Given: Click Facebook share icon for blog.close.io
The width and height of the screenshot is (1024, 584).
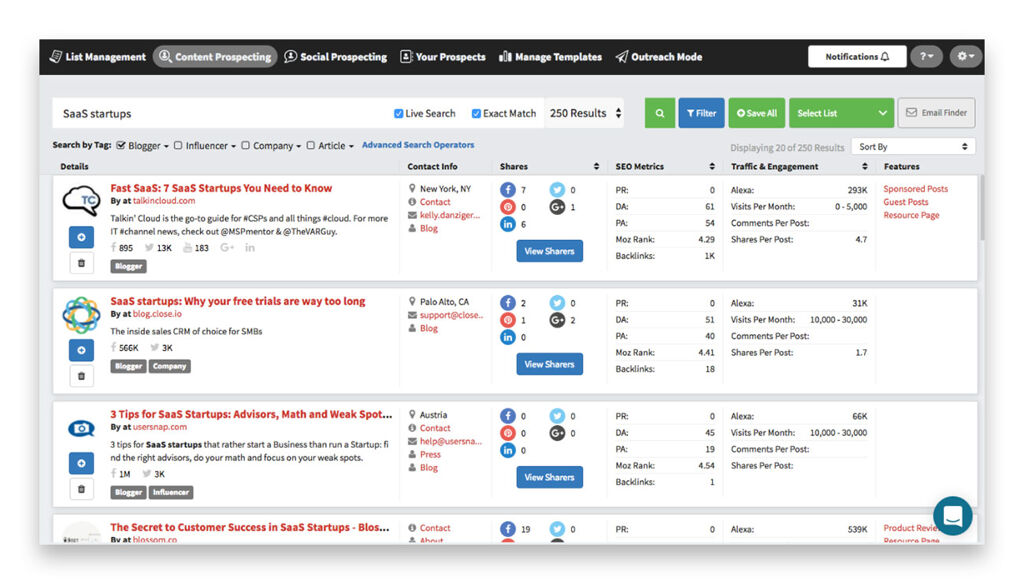Looking at the screenshot, I should click(x=508, y=303).
